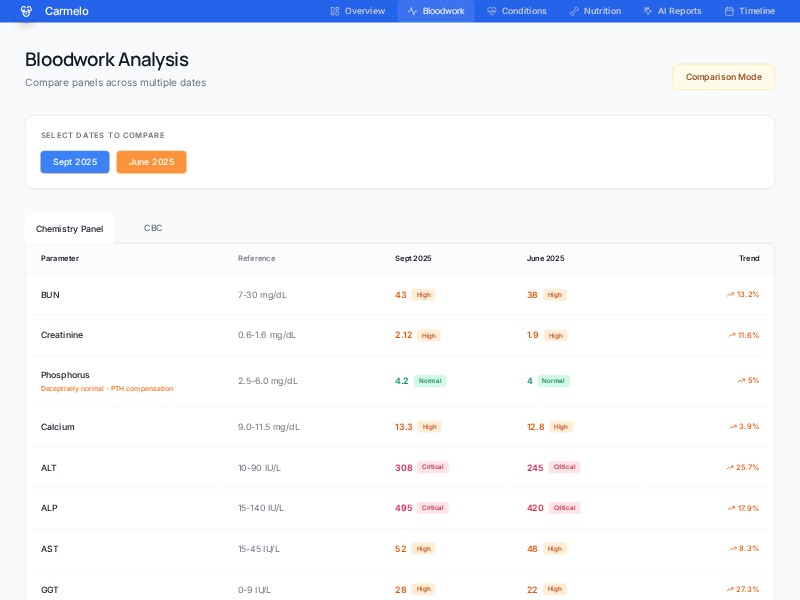This screenshot has height=600, width=800.
Task: Click the Overview grid icon
Action: pyautogui.click(x=335, y=11)
